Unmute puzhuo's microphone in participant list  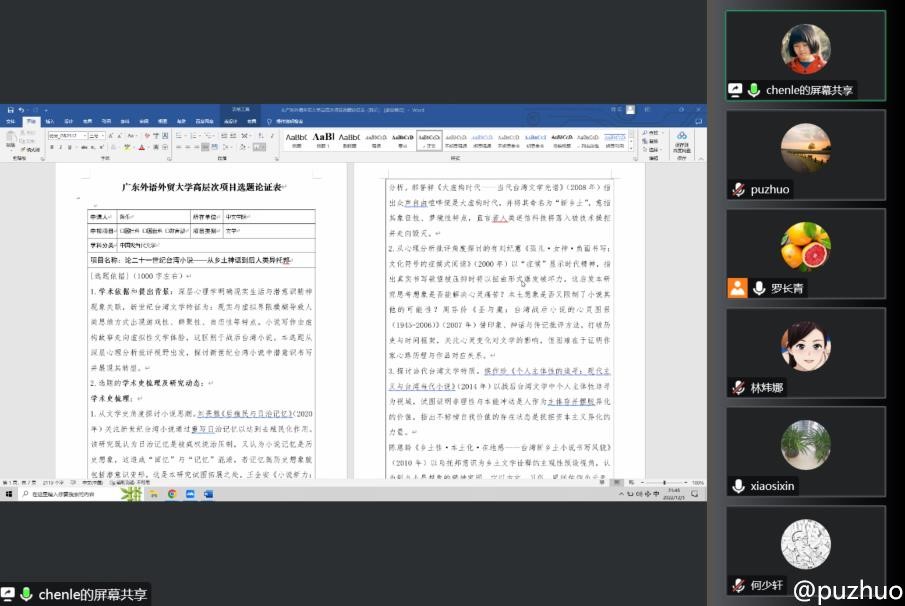coord(738,189)
